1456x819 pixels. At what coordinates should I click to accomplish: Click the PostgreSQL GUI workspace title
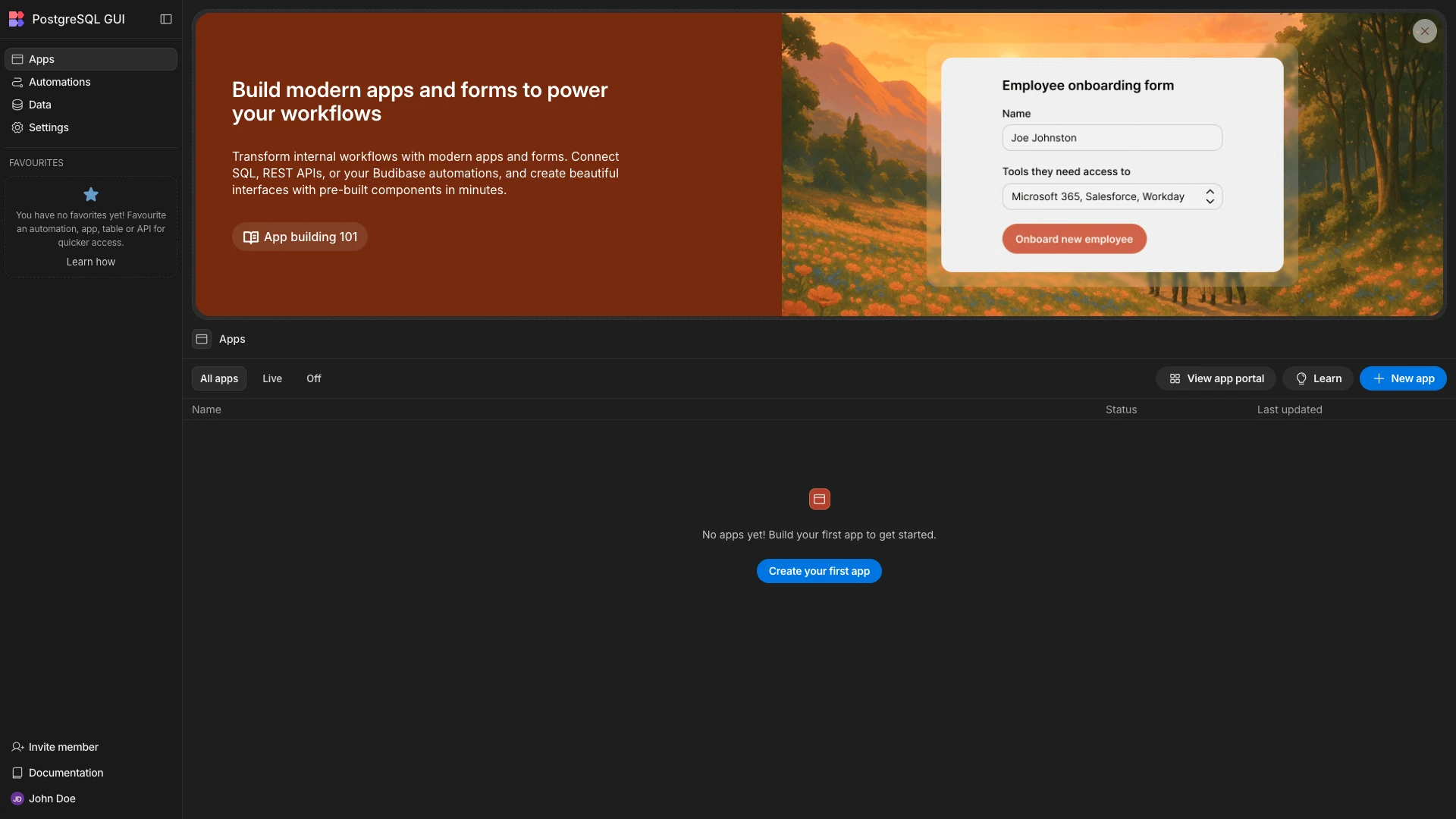click(x=78, y=19)
